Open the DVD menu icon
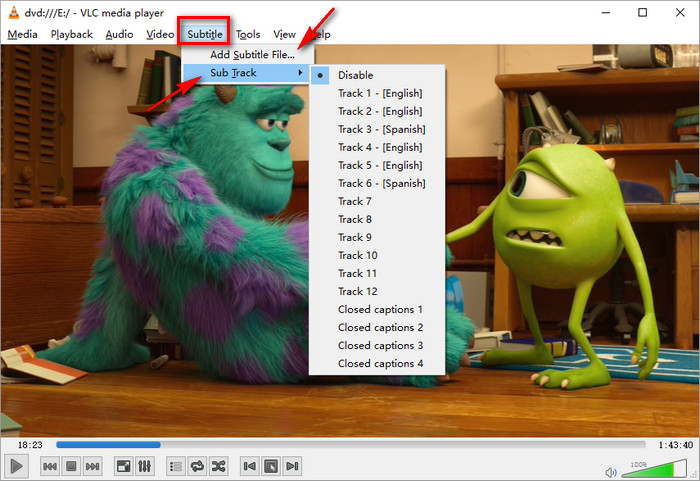This screenshot has width=700, height=481. [x=271, y=466]
